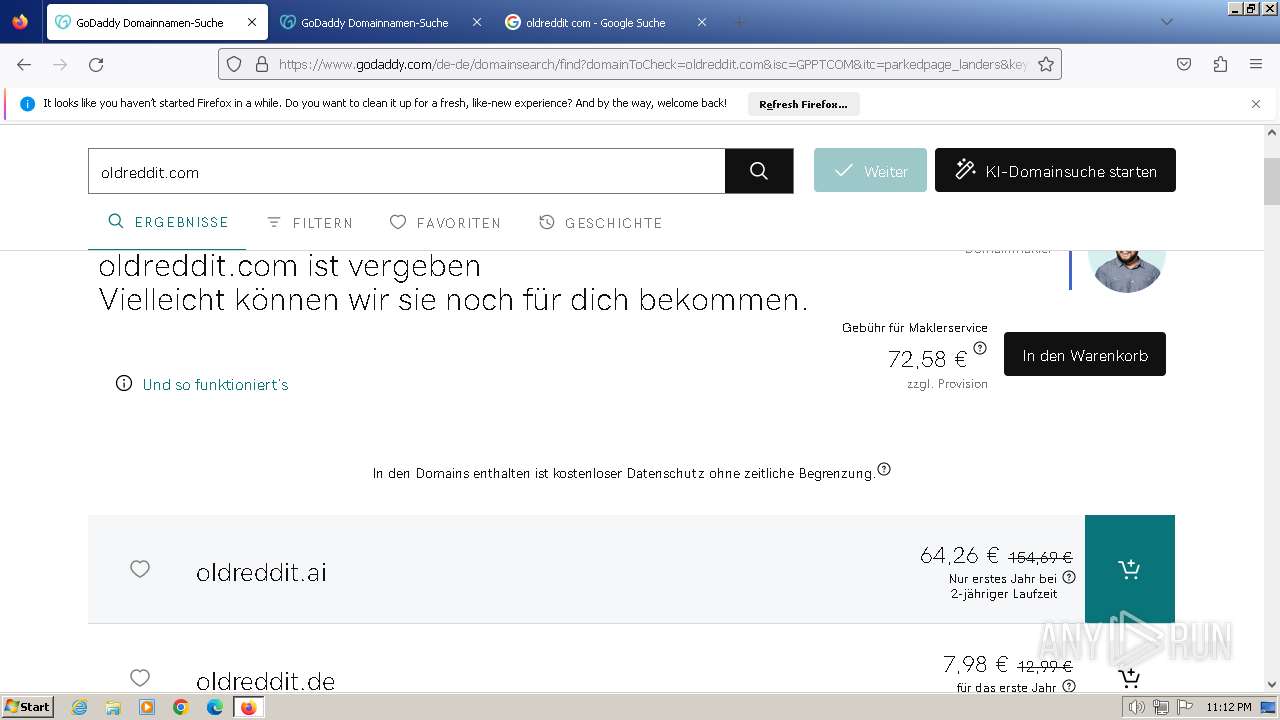Open info icon beside 'für das erste Jahr'
The image size is (1280, 720).
[x=1069, y=686]
